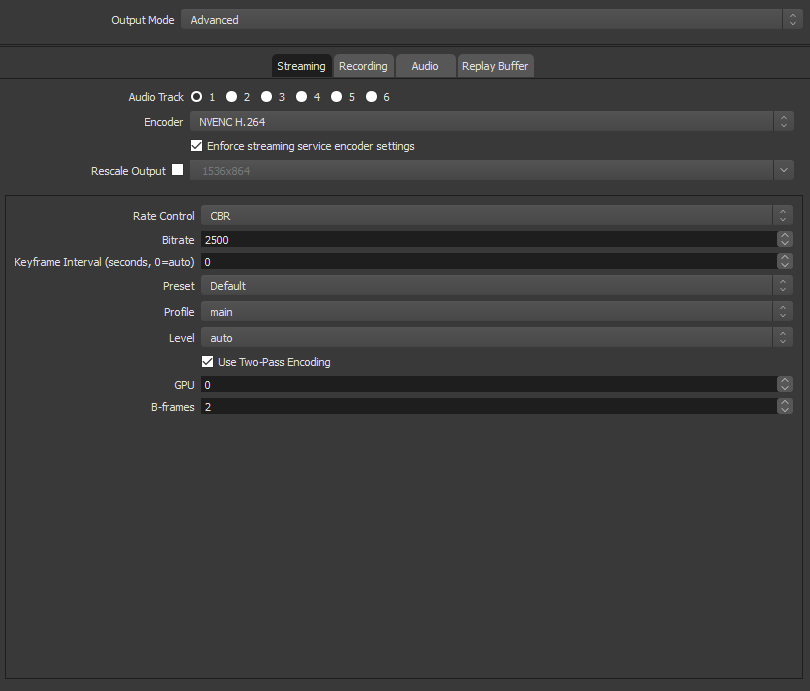Switch to the Recording tab
Screen dimensions: 810x691
click(x=363, y=66)
